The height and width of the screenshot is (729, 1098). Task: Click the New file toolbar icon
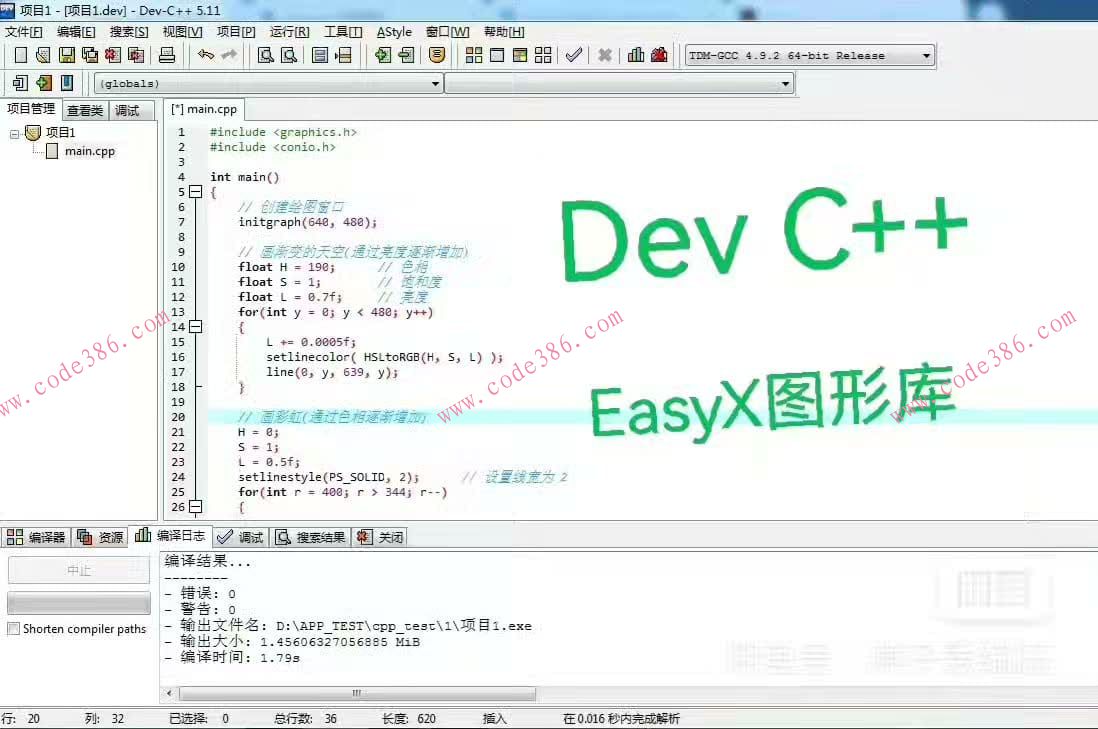[x=21, y=55]
